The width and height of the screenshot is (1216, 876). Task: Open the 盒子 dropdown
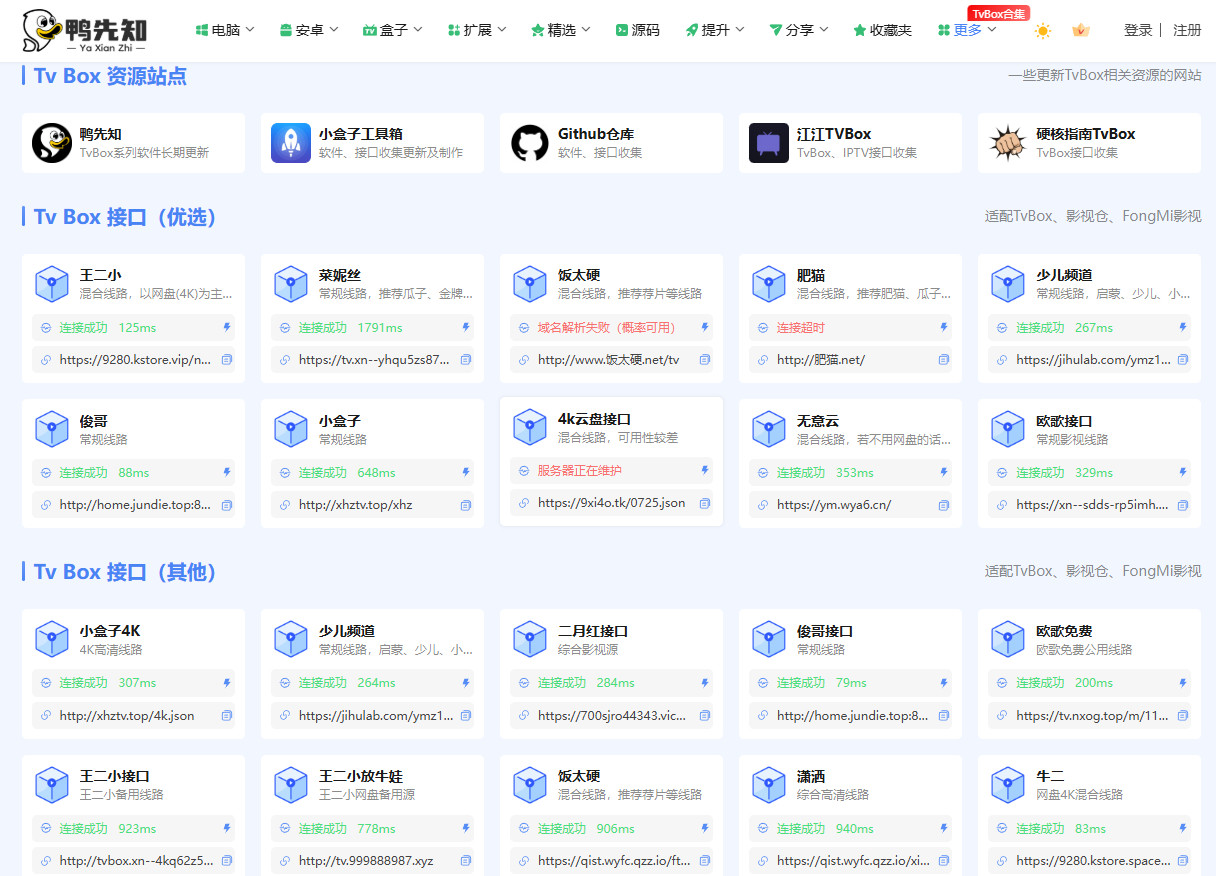[393, 30]
